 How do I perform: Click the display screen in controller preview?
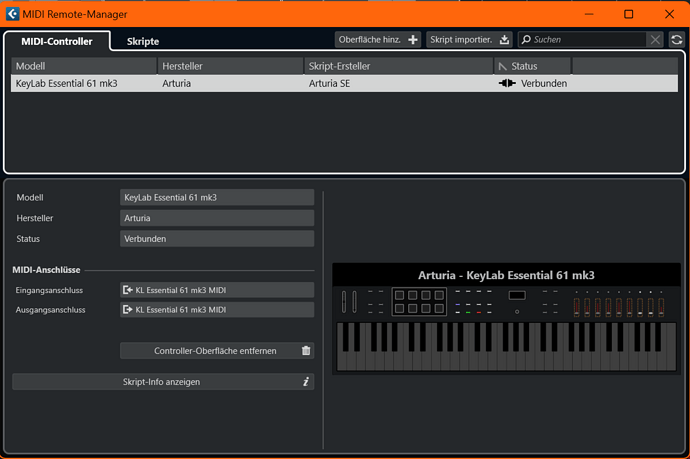[x=517, y=295]
